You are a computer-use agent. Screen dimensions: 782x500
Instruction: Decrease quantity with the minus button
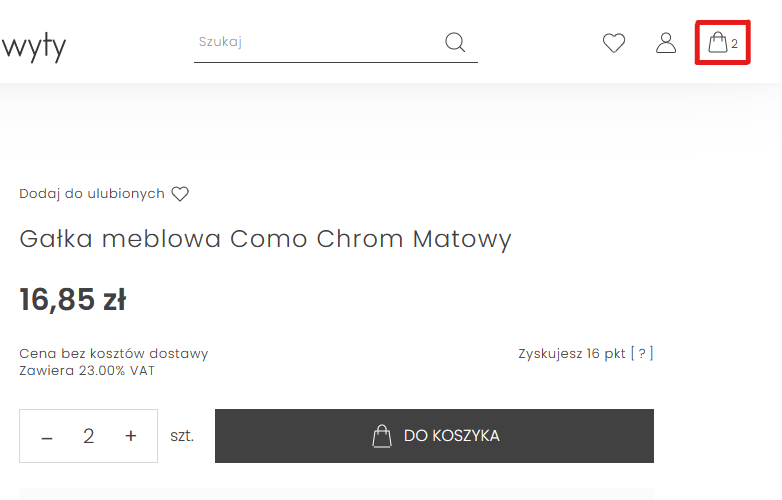click(47, 437)
